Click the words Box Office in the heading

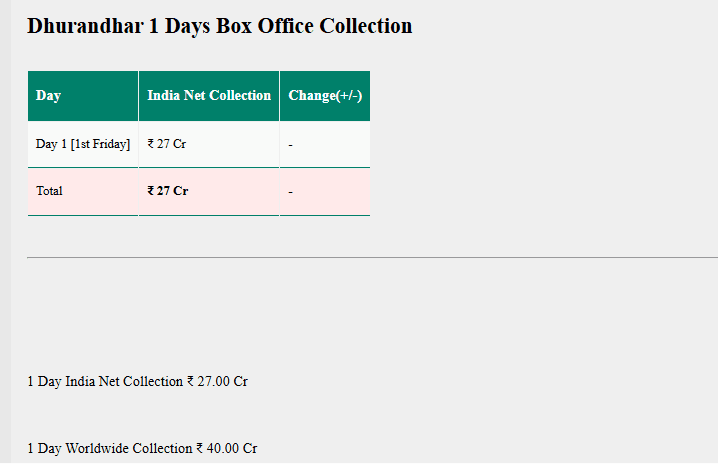click(272, 26)
